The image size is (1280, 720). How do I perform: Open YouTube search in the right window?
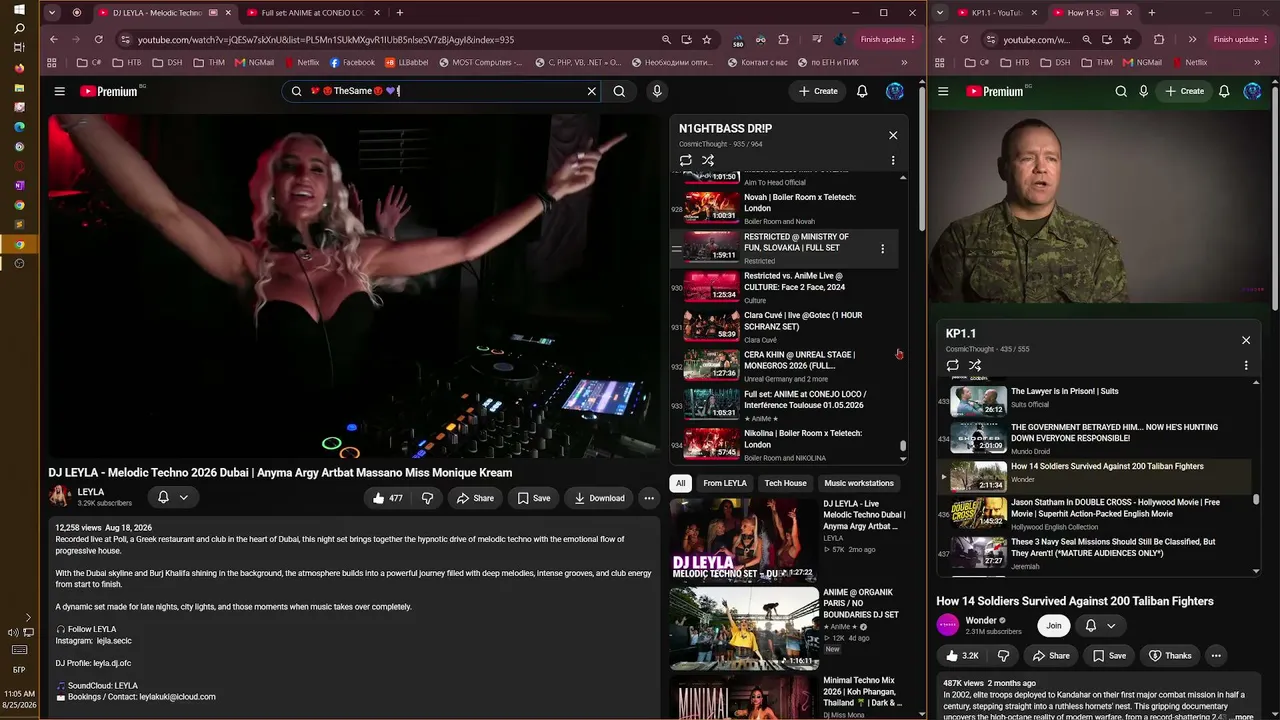[1121, 91]
